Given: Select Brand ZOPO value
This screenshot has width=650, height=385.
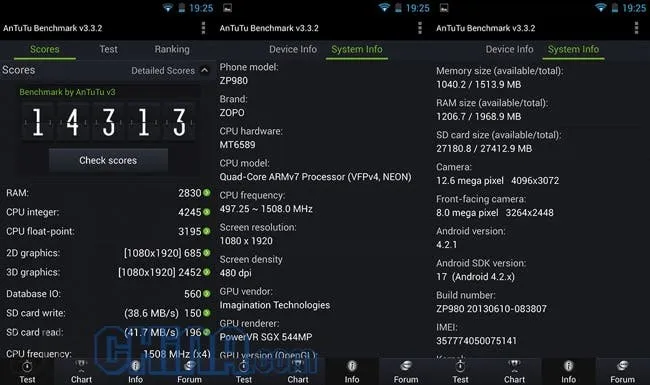Looking at the screenshot, I should (x=232, y=113).
